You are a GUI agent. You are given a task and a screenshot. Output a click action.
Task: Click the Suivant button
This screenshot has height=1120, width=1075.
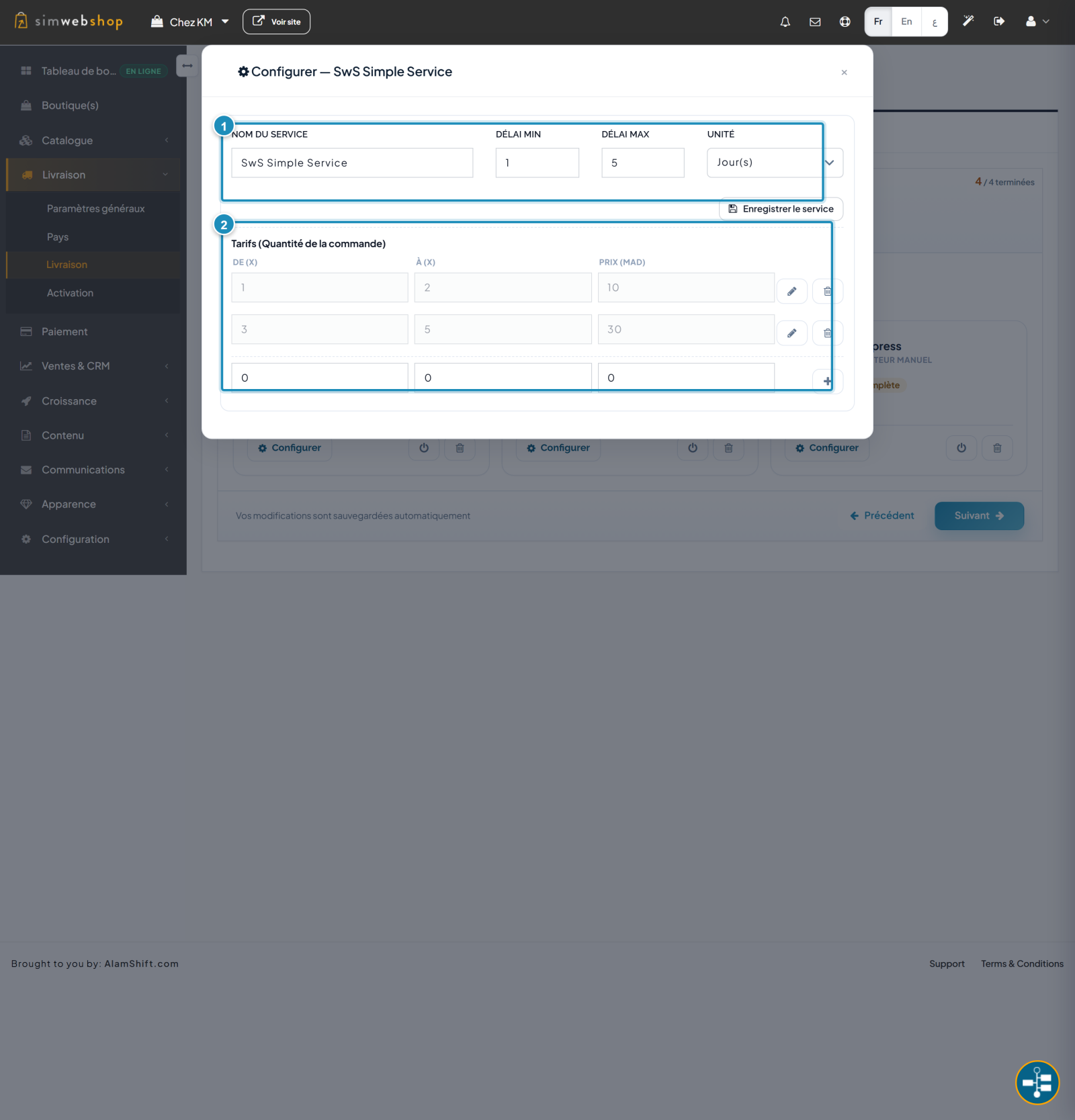(979, 516)
